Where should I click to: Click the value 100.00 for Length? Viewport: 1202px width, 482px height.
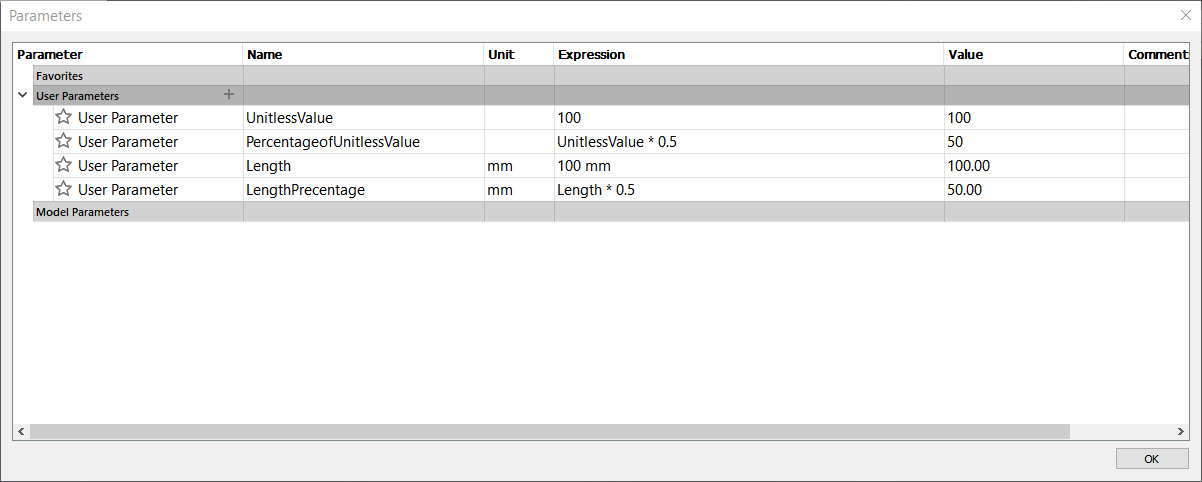pyautogui.click(x=1034, y=166)
